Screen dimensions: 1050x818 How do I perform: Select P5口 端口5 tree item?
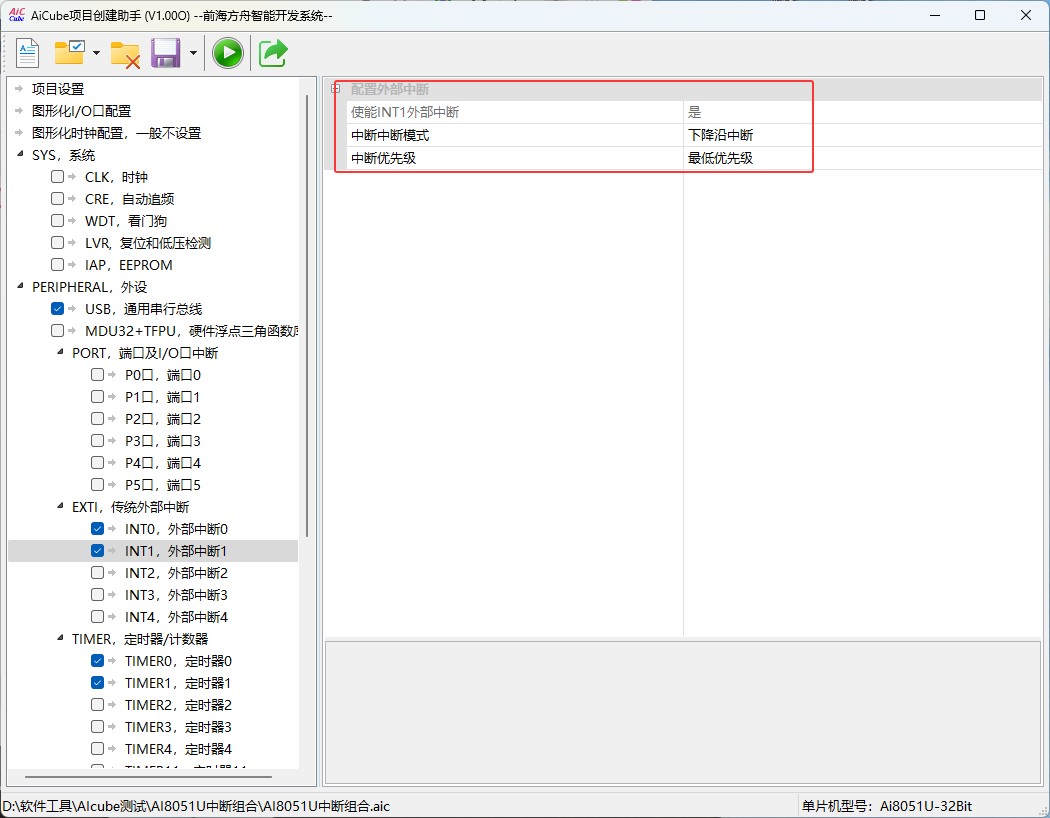click(x=163, y=485)
